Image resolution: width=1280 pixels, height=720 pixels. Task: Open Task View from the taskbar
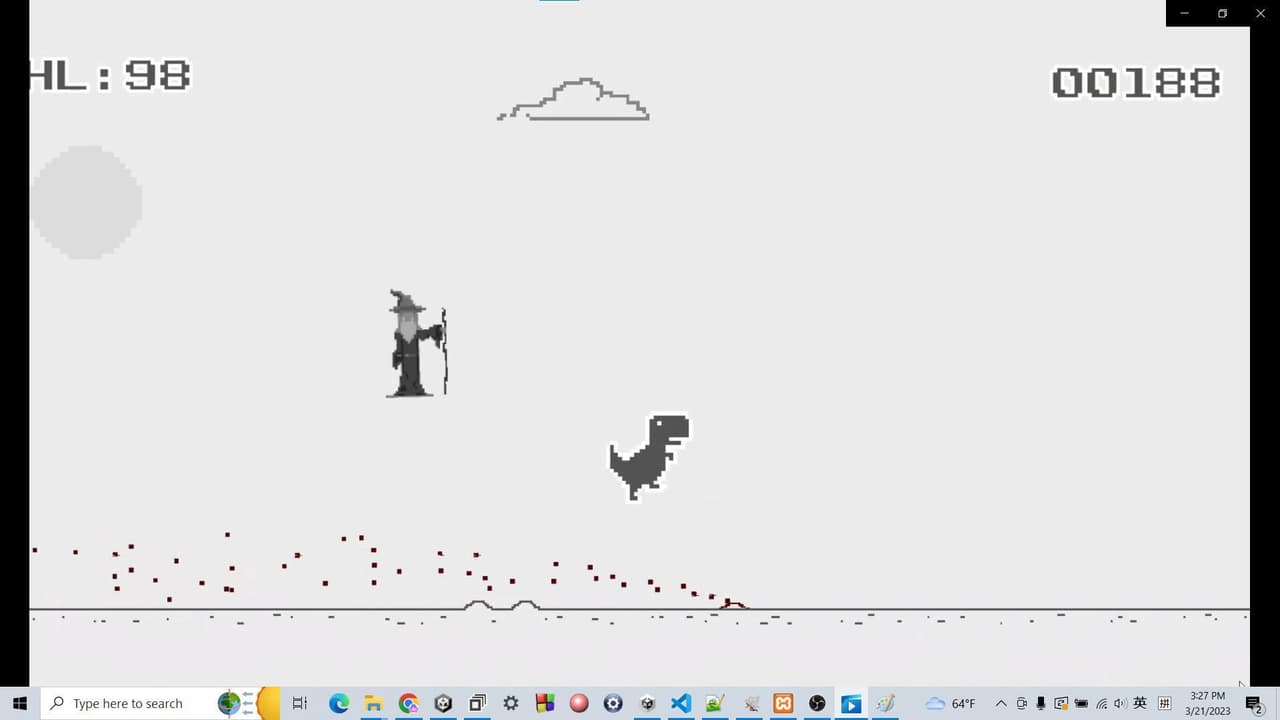[299, 703]
